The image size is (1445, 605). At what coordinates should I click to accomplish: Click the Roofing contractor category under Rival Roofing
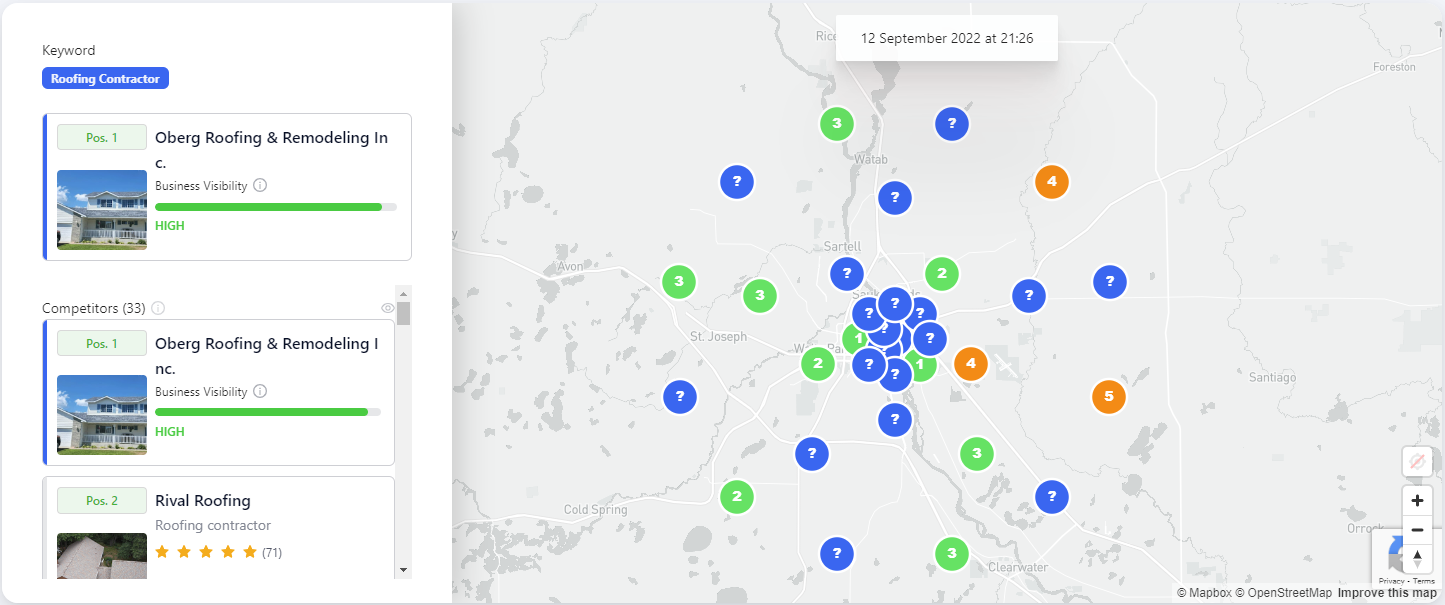click(x=213, y=525)
